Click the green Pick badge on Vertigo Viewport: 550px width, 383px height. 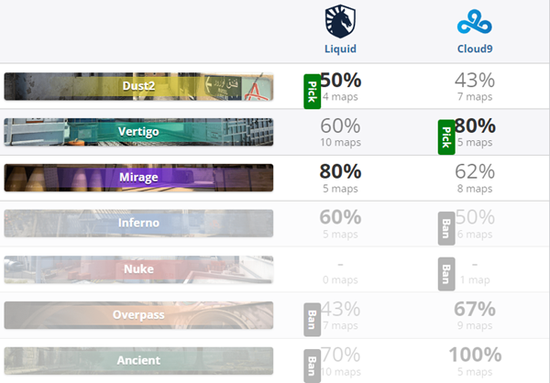pyautogui.click(x=447, y=137)
